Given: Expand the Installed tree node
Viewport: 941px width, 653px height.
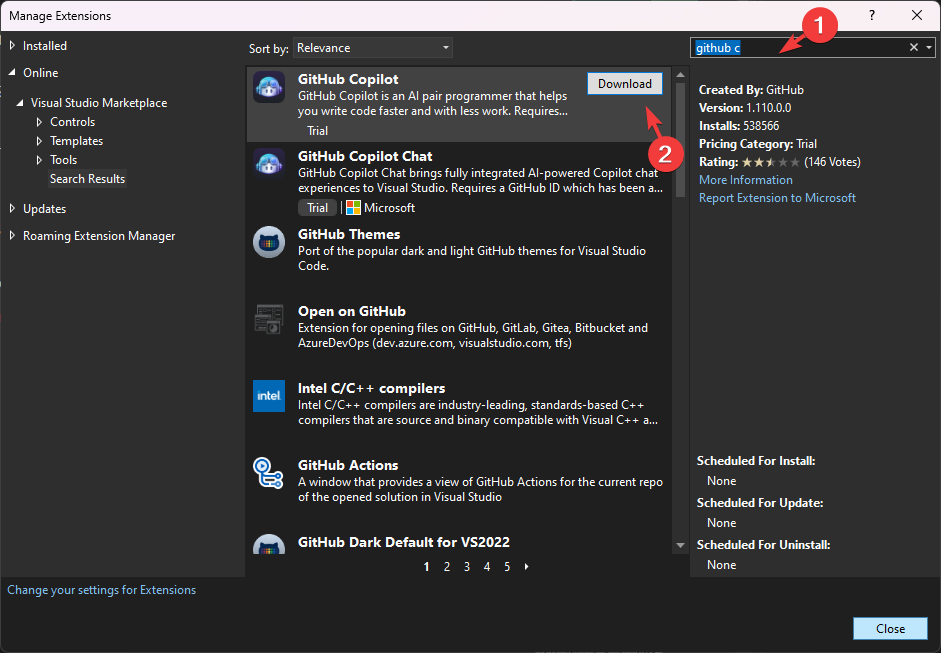Looking at the screenshot, I should click(x=12, y=46).
